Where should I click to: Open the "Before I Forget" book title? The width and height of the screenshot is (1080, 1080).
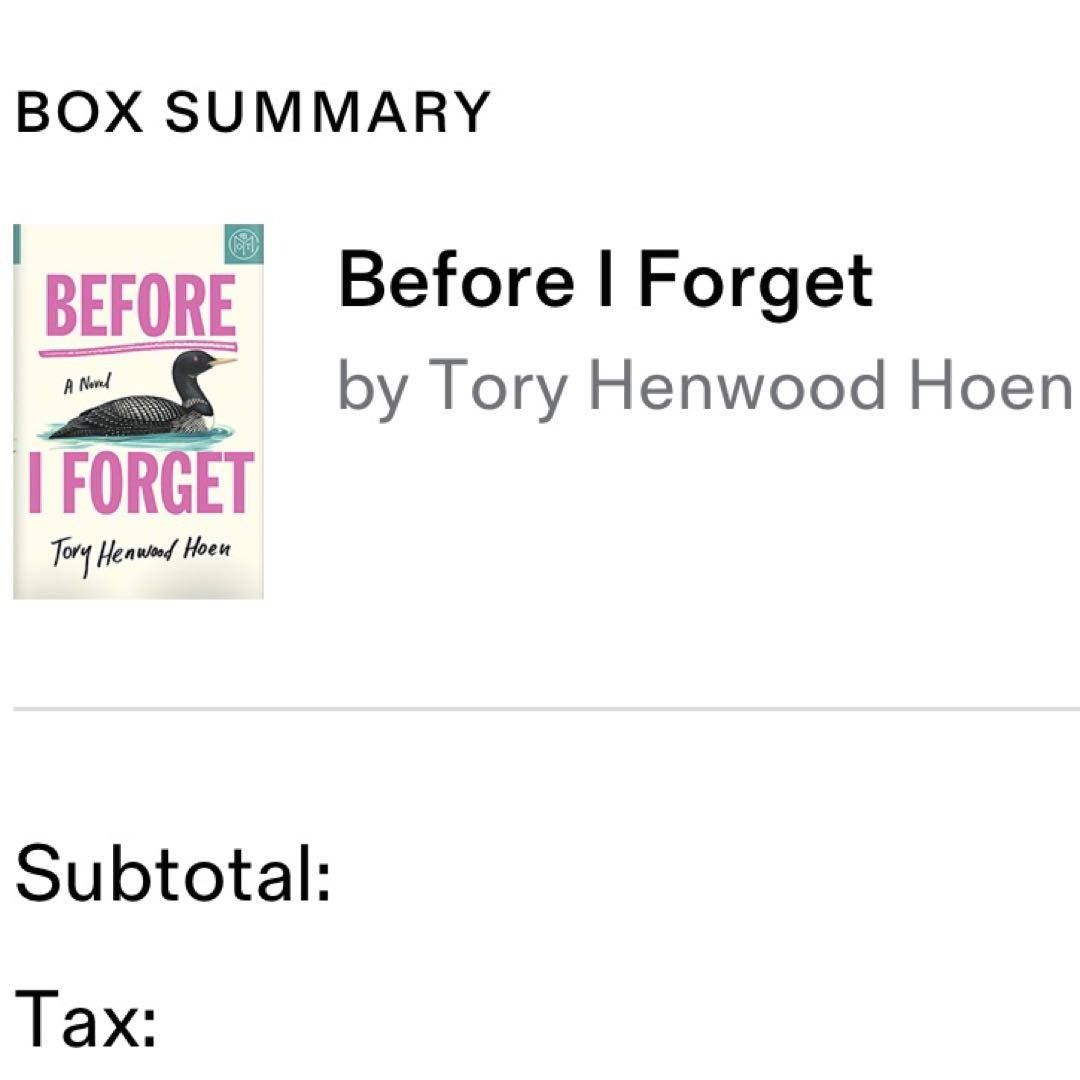click(605, 280)
